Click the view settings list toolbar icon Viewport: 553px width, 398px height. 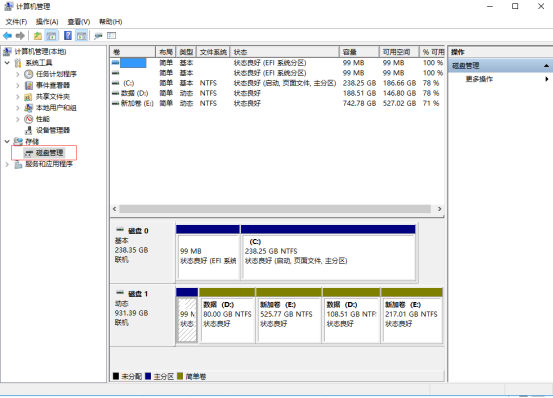point(111,36)
